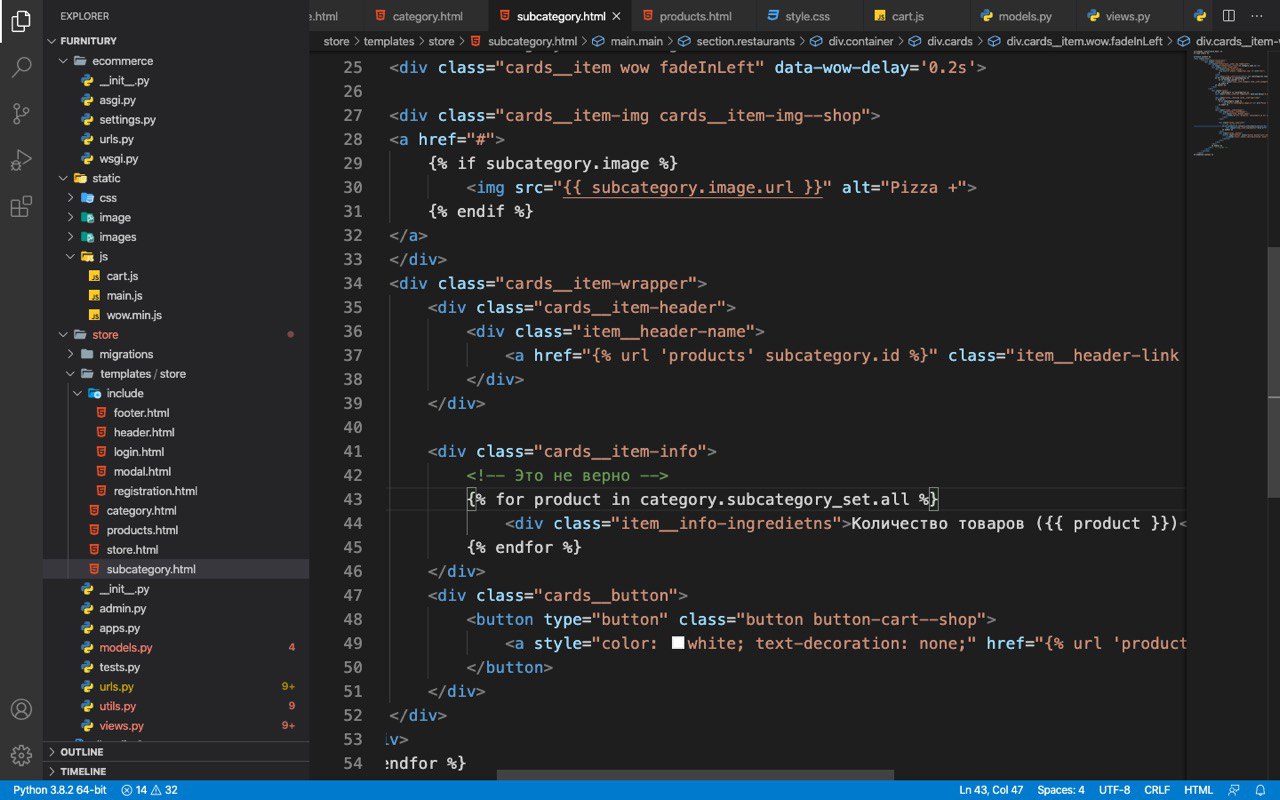1280x800 pixels.
Task: Open the Accounts icon in activity bar
Action: (21, 709)
